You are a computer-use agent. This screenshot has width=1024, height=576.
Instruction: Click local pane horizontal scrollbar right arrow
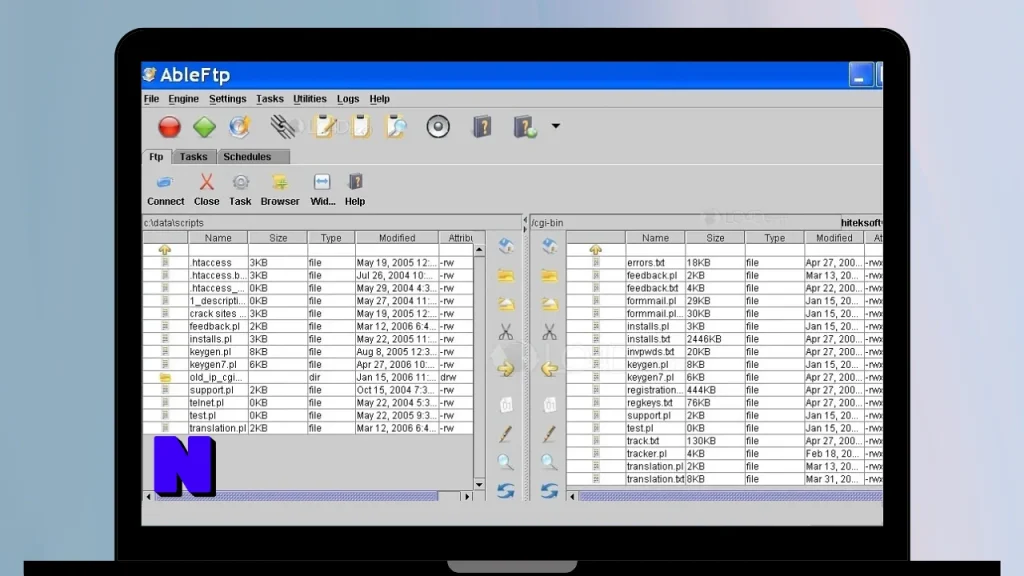467,496
